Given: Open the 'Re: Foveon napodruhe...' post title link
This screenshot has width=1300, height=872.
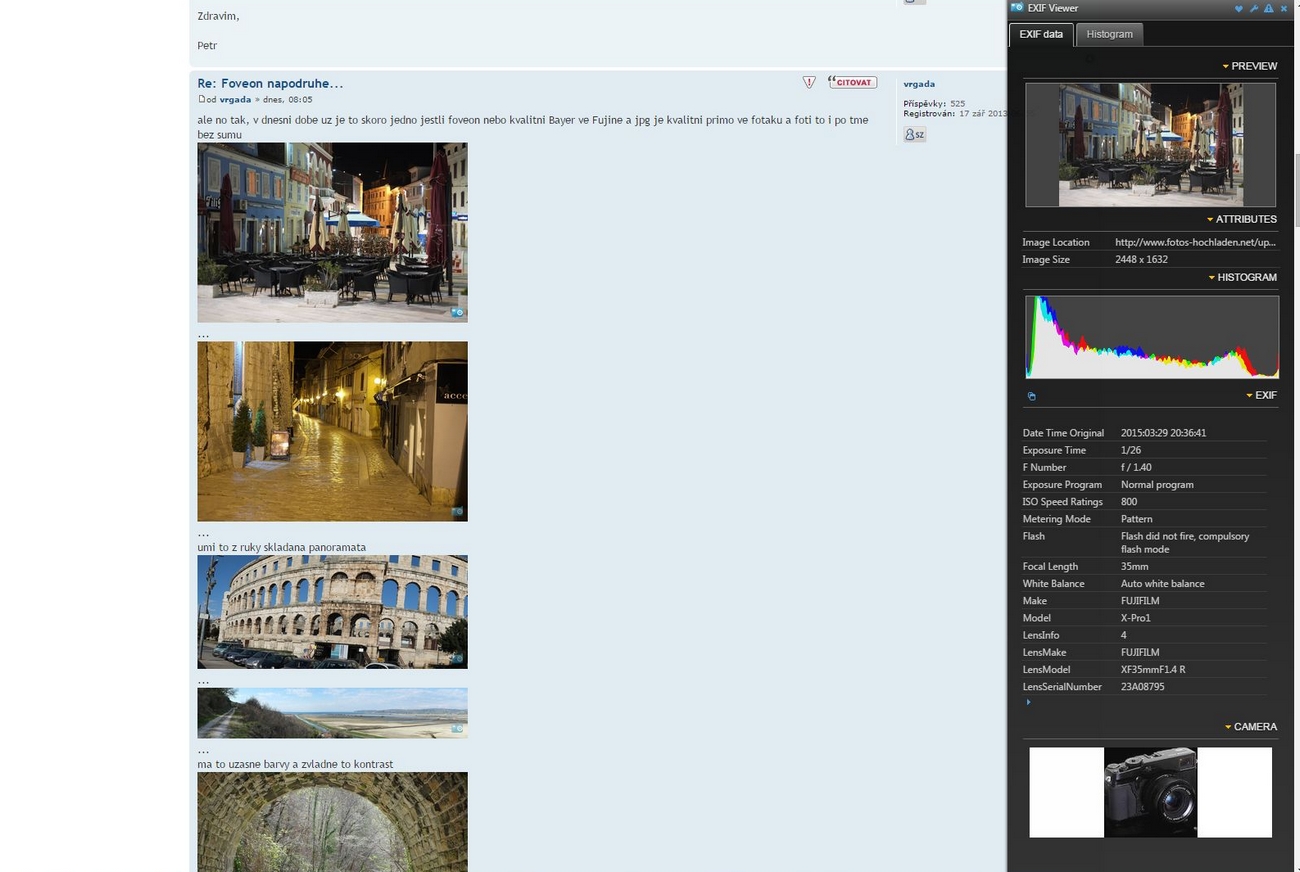Looking at the screenshot, I should pyautogui.click(x=270, y=83).
